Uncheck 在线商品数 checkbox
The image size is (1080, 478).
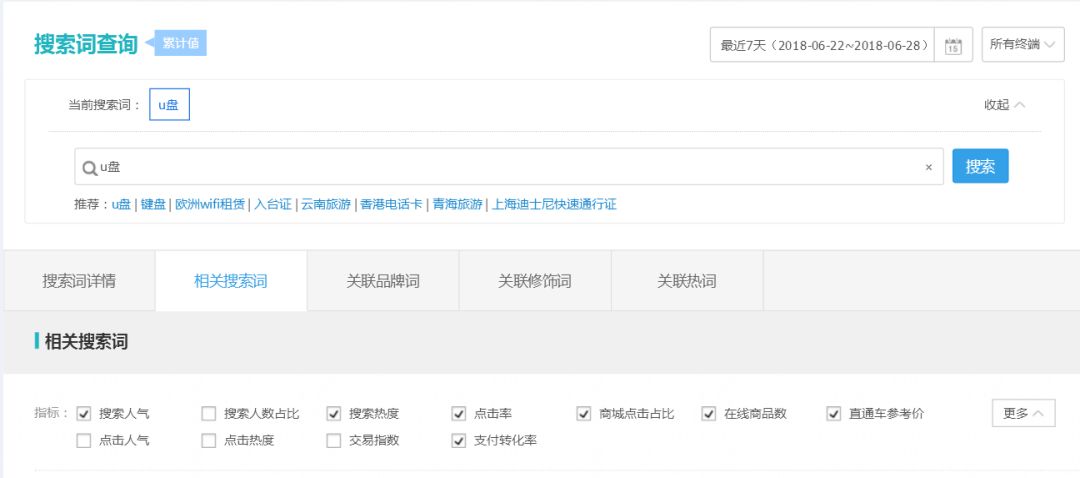tap(709, 414)
